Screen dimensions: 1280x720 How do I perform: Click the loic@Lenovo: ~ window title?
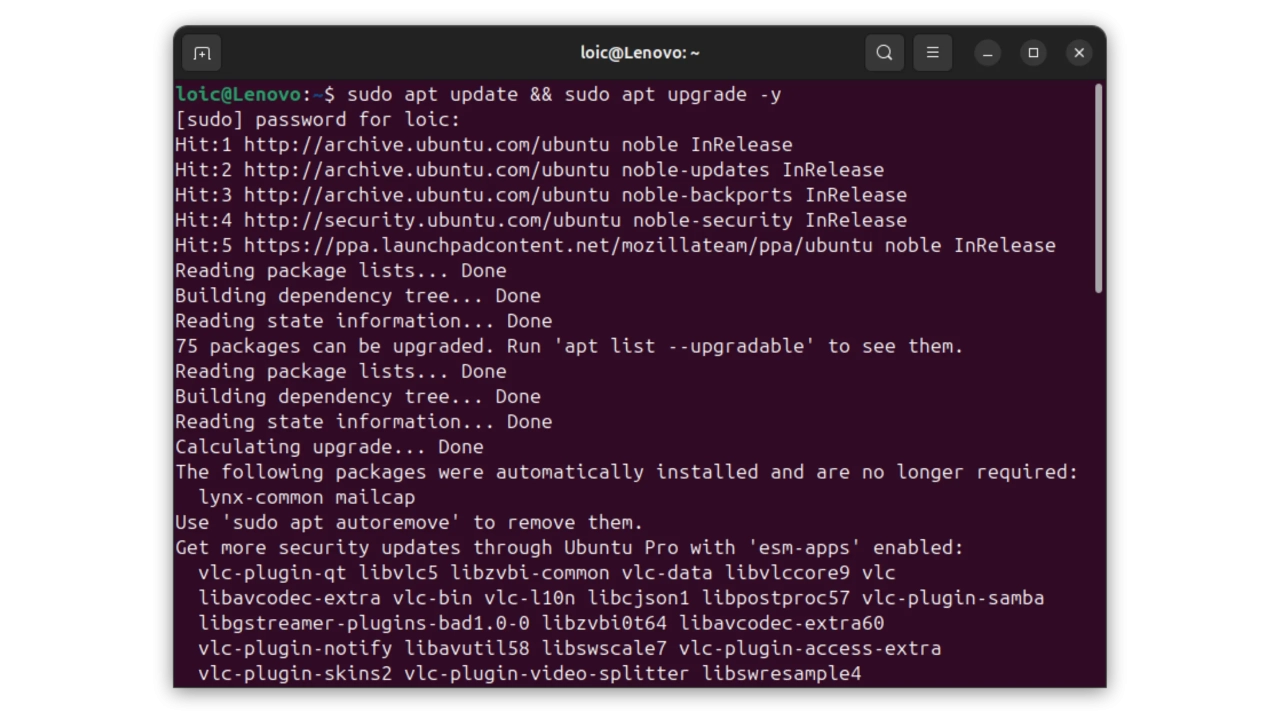(640, 53)
